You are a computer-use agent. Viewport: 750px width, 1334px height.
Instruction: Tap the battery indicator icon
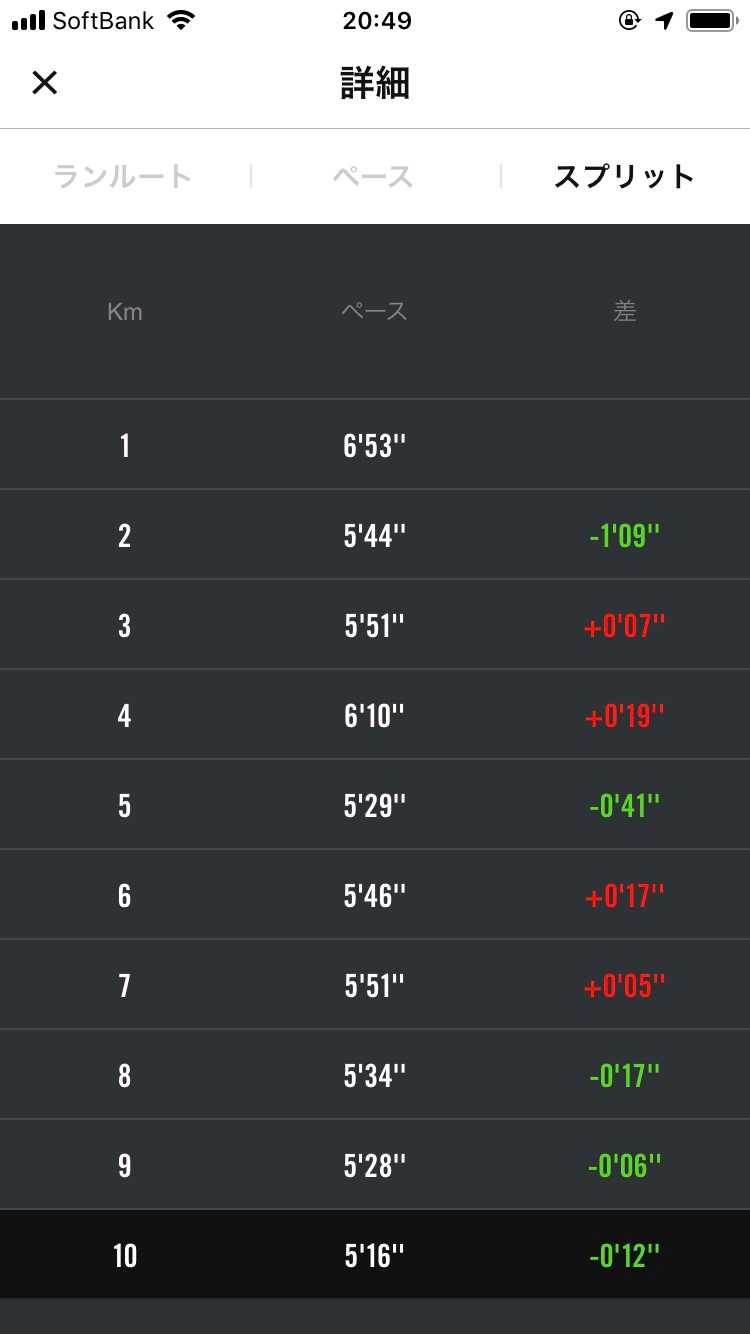click(x=711, y=20)
